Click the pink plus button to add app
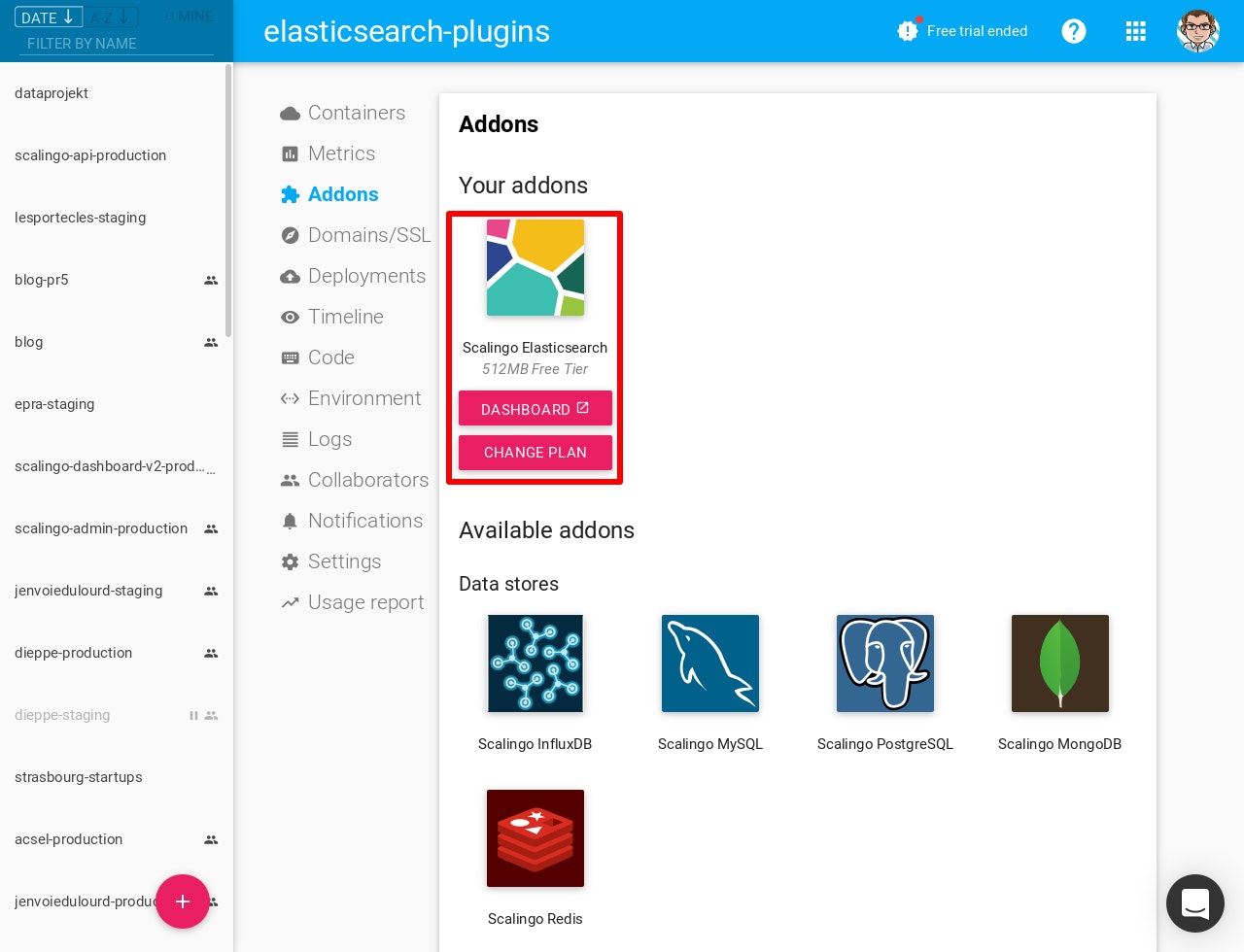This screenshot has height=952, width=1244. 183,901
